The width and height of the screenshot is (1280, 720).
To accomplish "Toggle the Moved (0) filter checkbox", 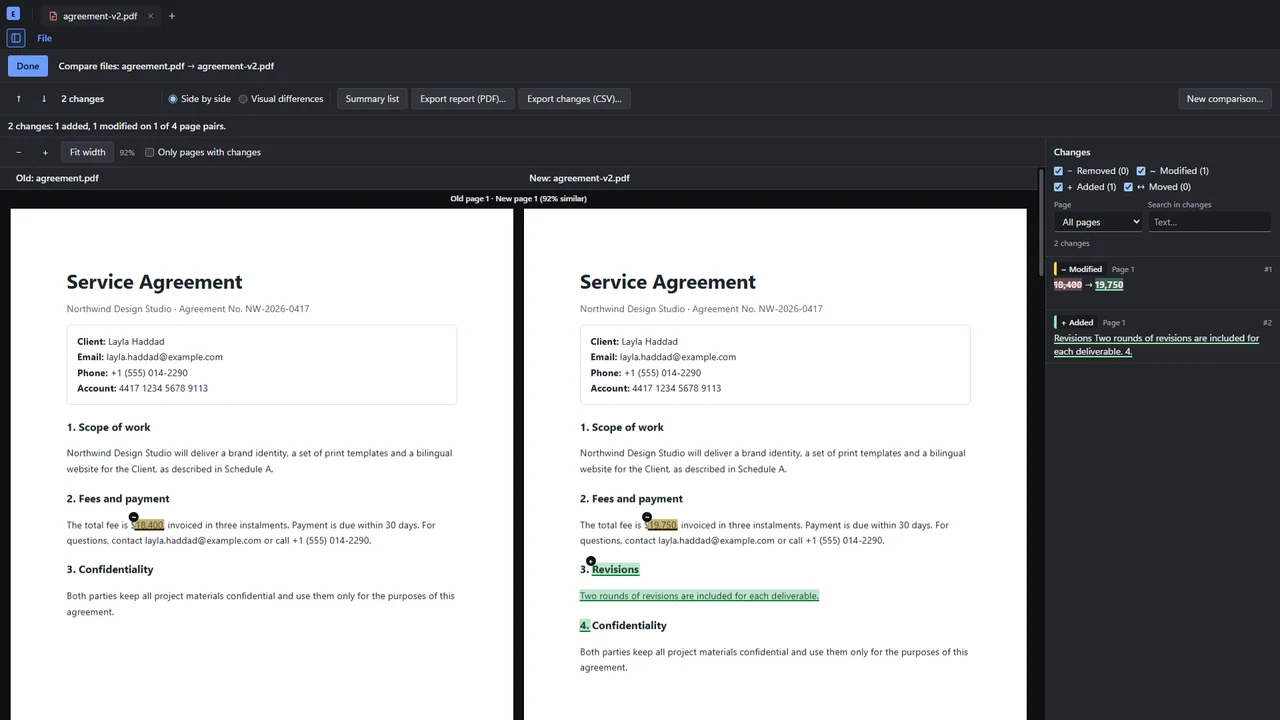I will 1129,187.
